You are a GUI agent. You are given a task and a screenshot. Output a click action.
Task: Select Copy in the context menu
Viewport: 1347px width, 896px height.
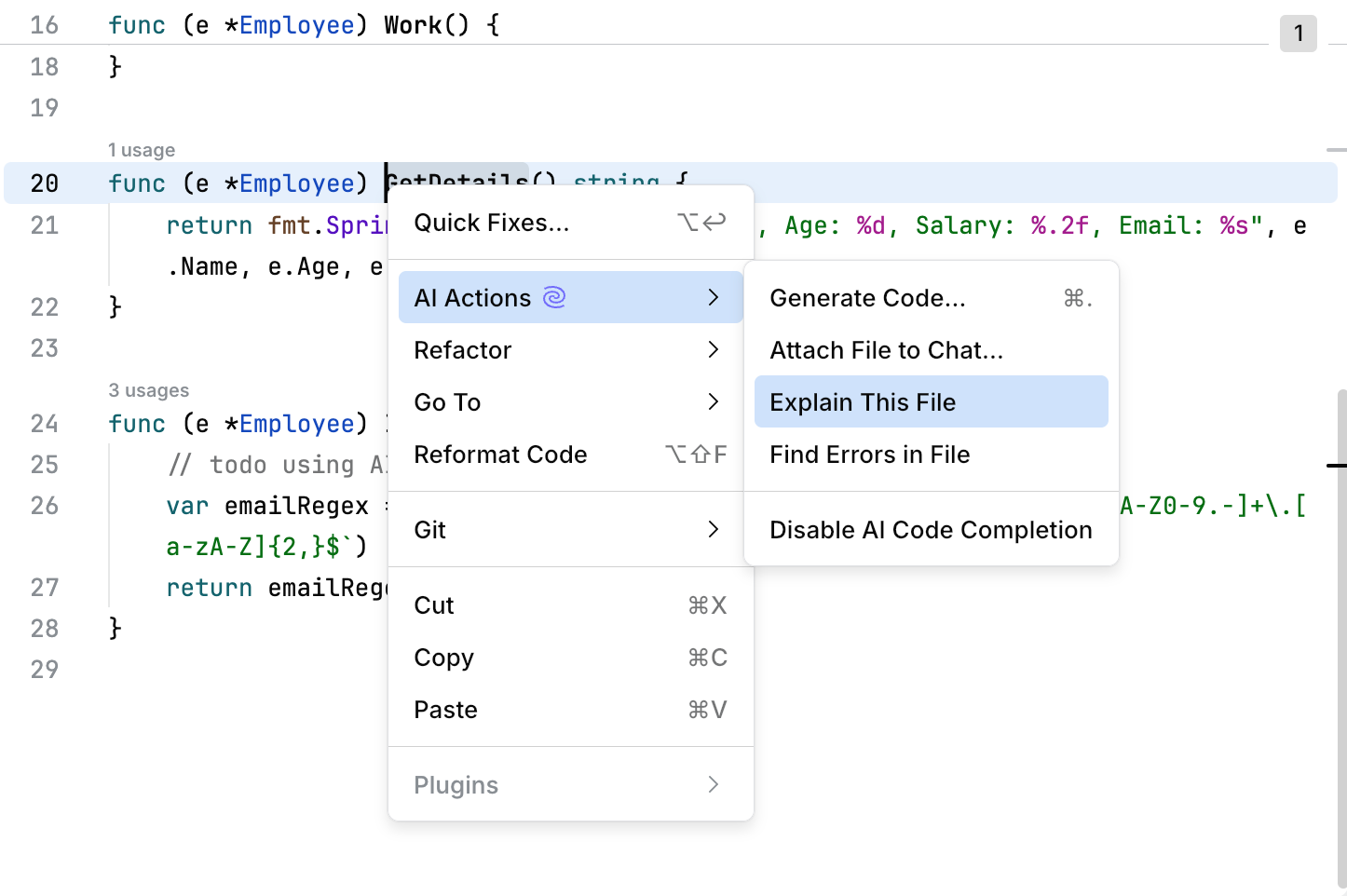[x=443, y=658]
